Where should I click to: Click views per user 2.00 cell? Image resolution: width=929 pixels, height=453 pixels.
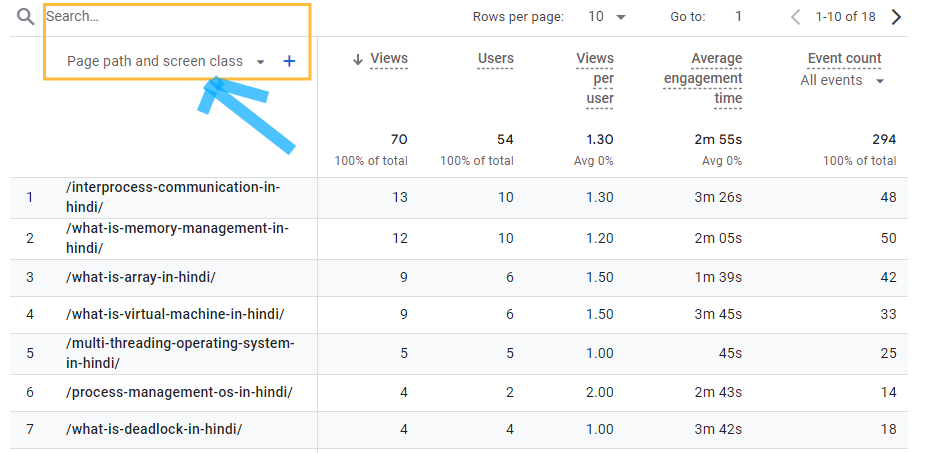[600, 392]
